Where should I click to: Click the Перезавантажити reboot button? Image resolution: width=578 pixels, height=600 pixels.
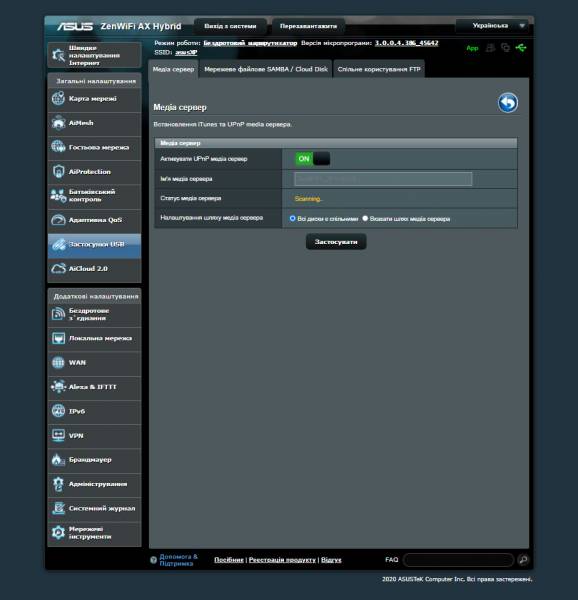(x=308, y=26)
